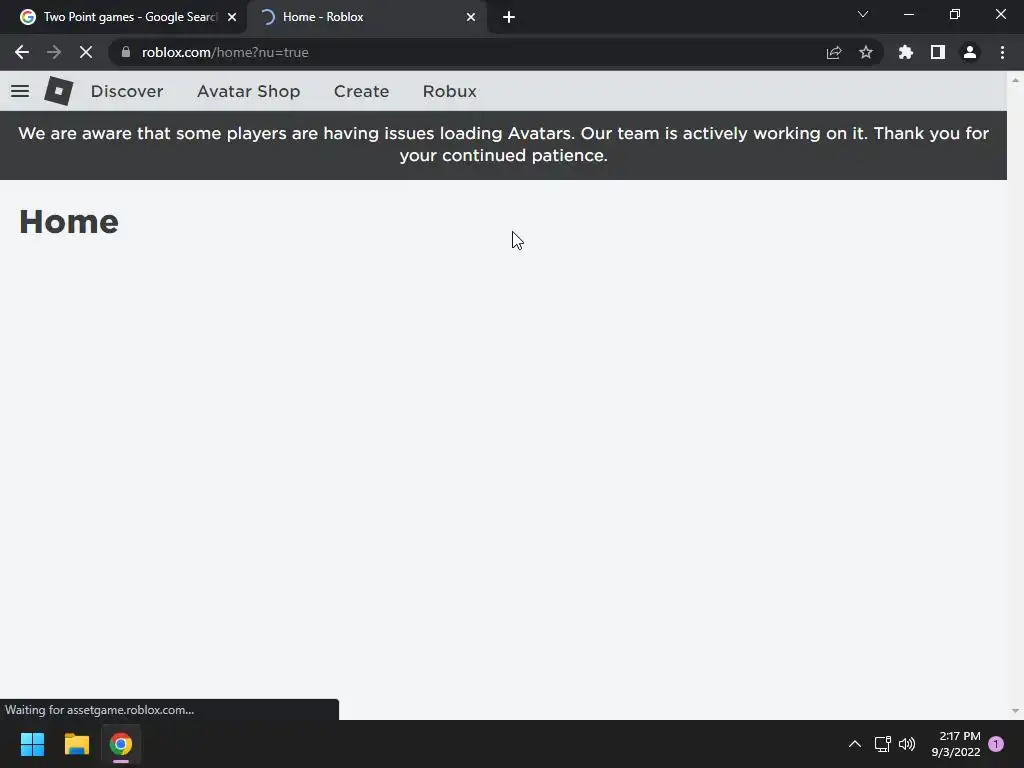Screen dimensions: 1024x768
Task: View site information lock icon
Action: tap(126, 52)
